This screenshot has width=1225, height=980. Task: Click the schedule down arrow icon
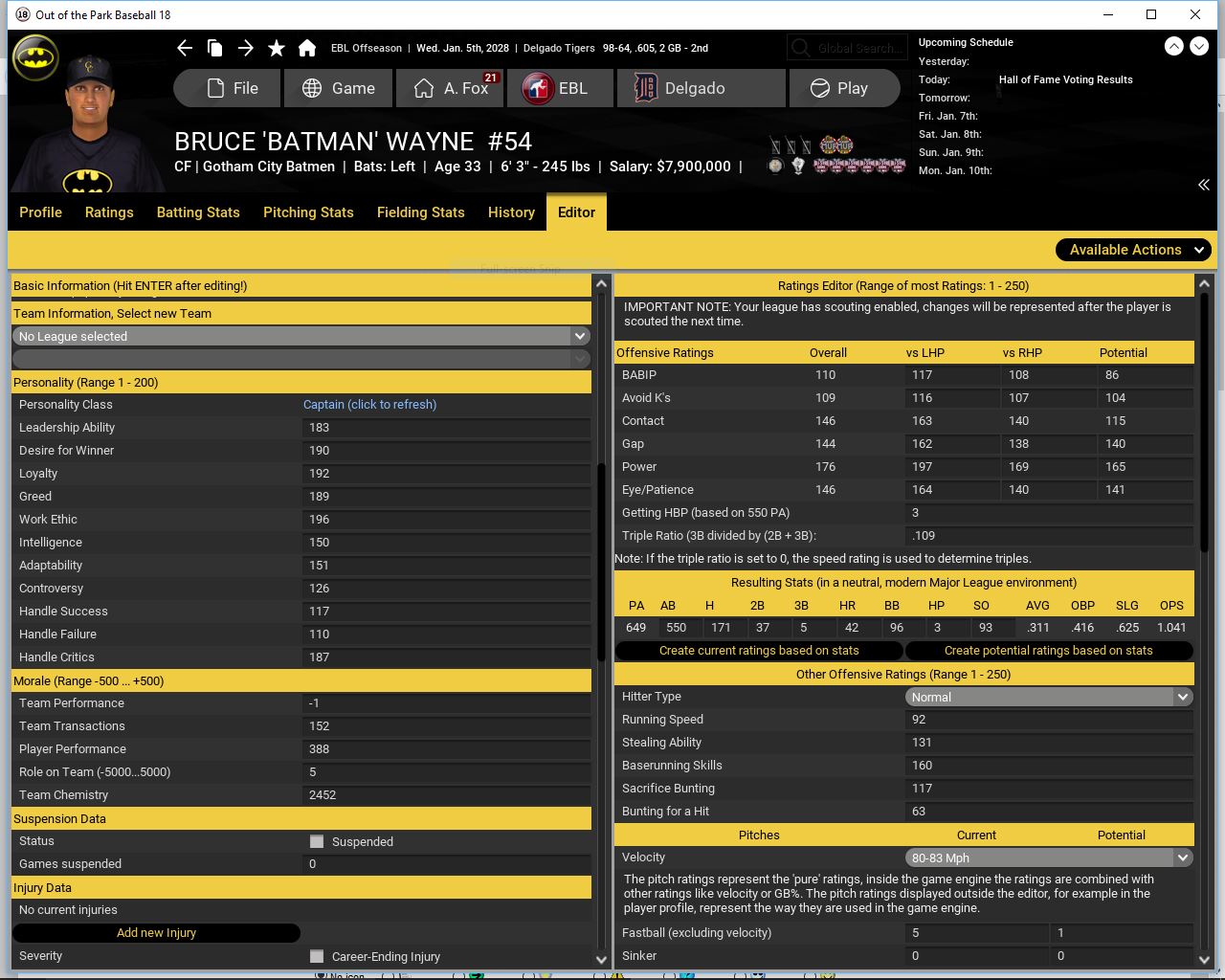(1198, 46)
